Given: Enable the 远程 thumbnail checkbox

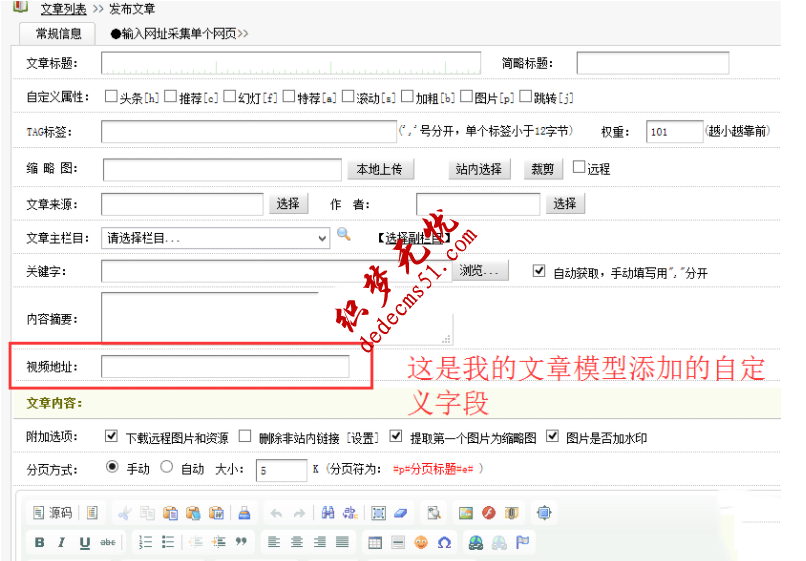Looking at the screenshot, I should [x=579, y=167].
